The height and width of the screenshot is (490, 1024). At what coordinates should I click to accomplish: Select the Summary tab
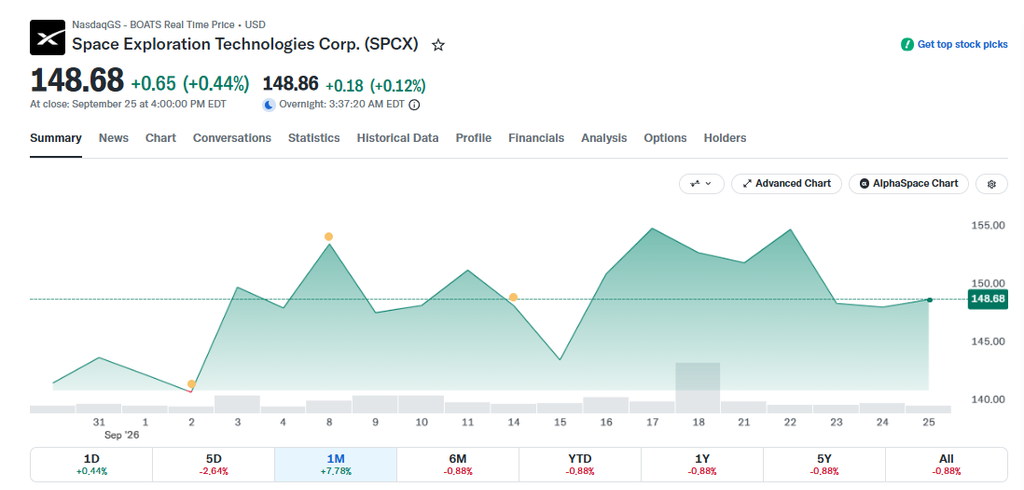tap(56, 138)
